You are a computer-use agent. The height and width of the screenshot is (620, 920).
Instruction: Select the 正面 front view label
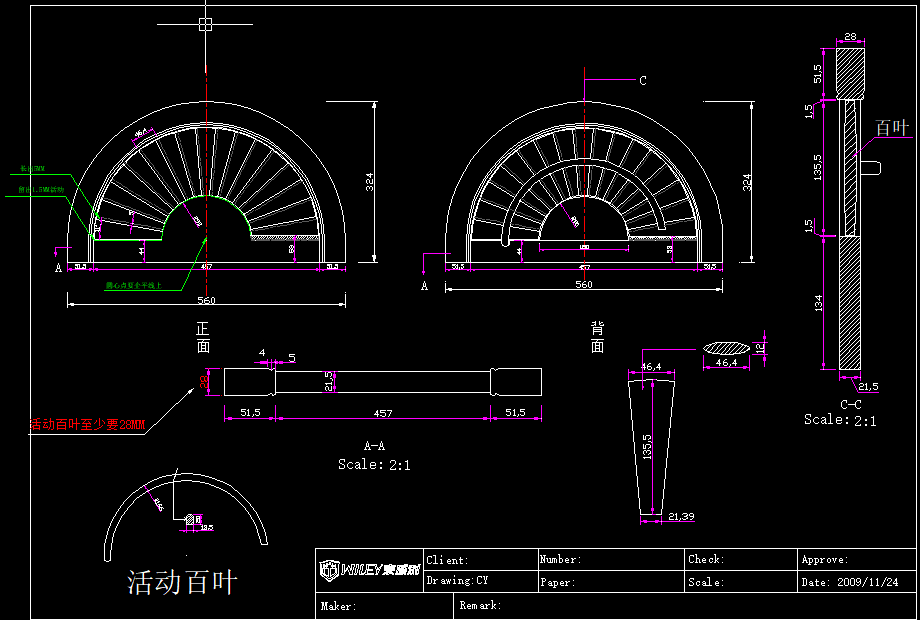(204, 337)
